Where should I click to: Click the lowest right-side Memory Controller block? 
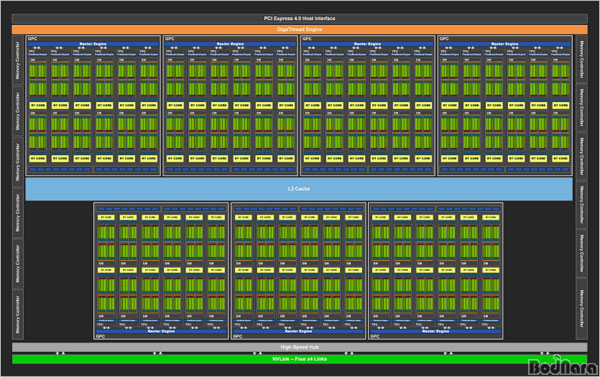(582, 308)
